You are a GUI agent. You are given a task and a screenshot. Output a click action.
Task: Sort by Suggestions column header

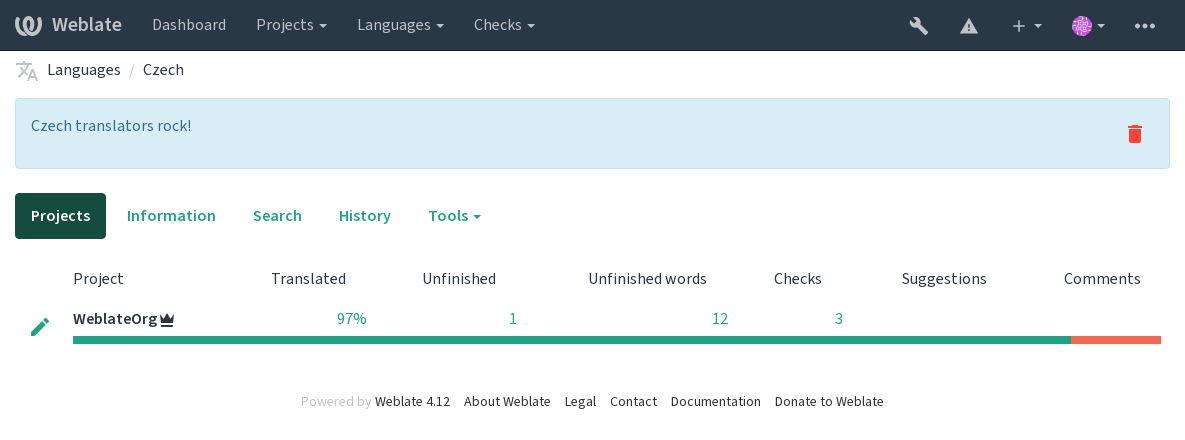[x=944, y=279]
